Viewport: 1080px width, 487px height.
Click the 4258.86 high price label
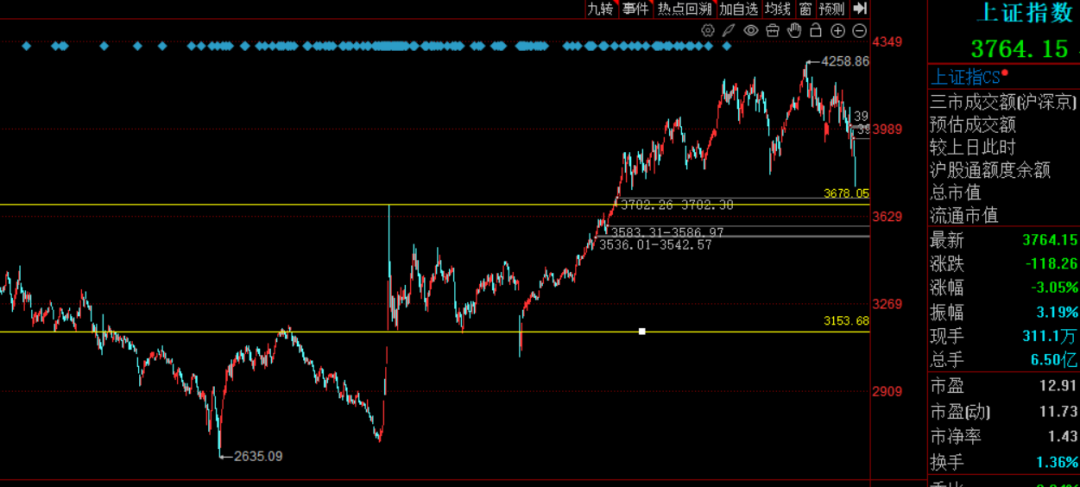coord(846,61)
